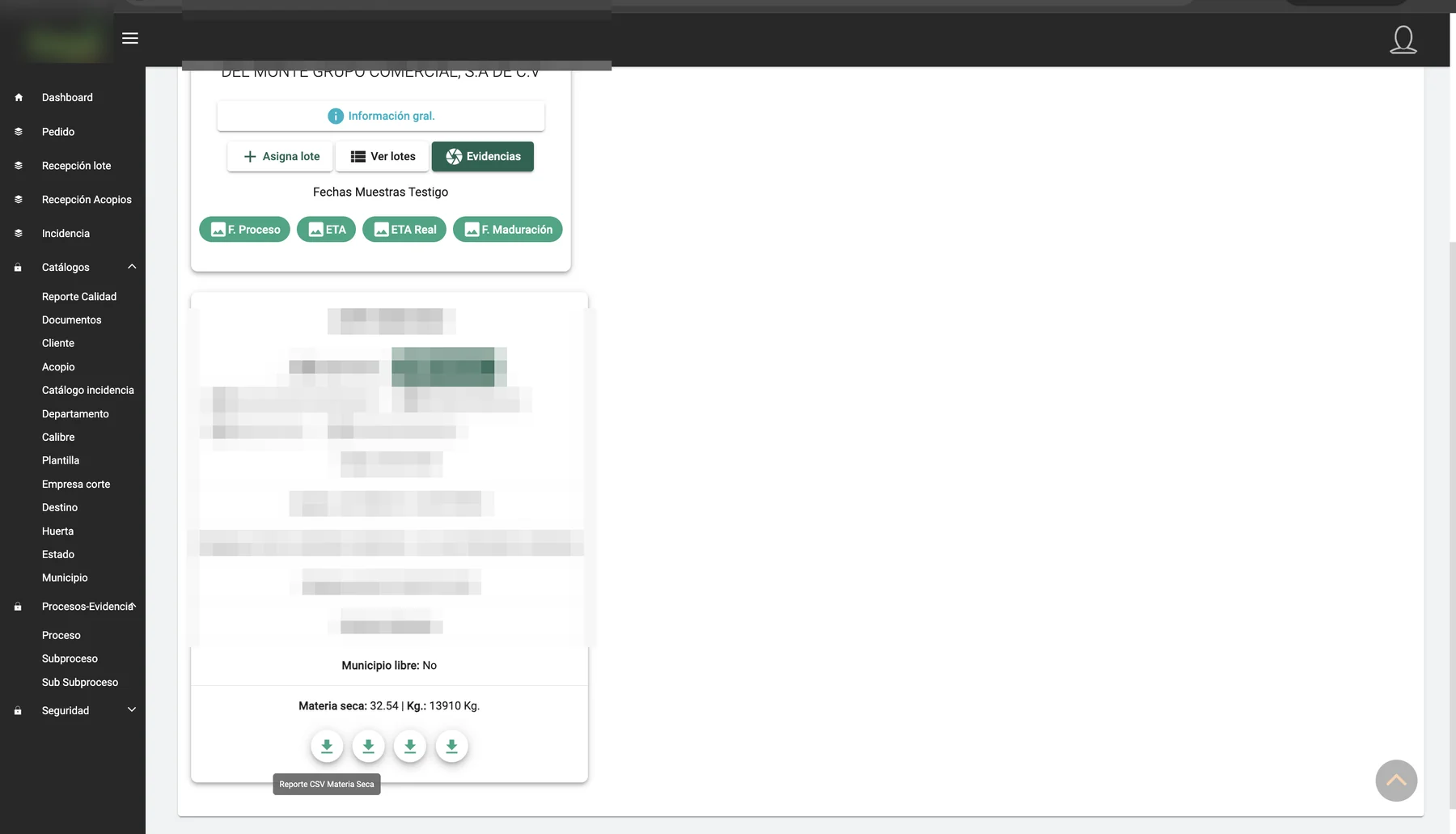Screen dimensions: 1456x834
Task: Click the info circle icon in Información gral.
Action: (x=336, y=116)
